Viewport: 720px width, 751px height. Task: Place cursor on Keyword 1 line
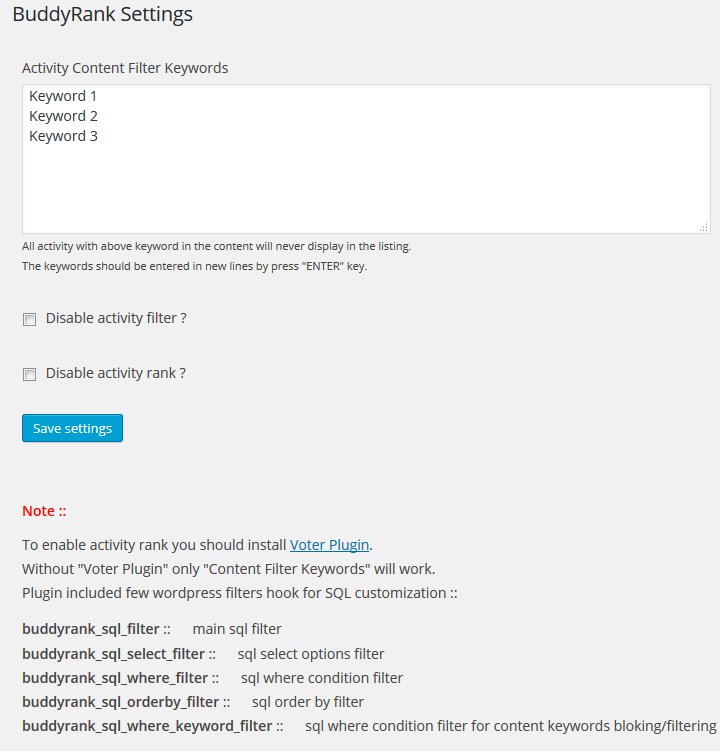pyautogui.click(x=63, y=96)
